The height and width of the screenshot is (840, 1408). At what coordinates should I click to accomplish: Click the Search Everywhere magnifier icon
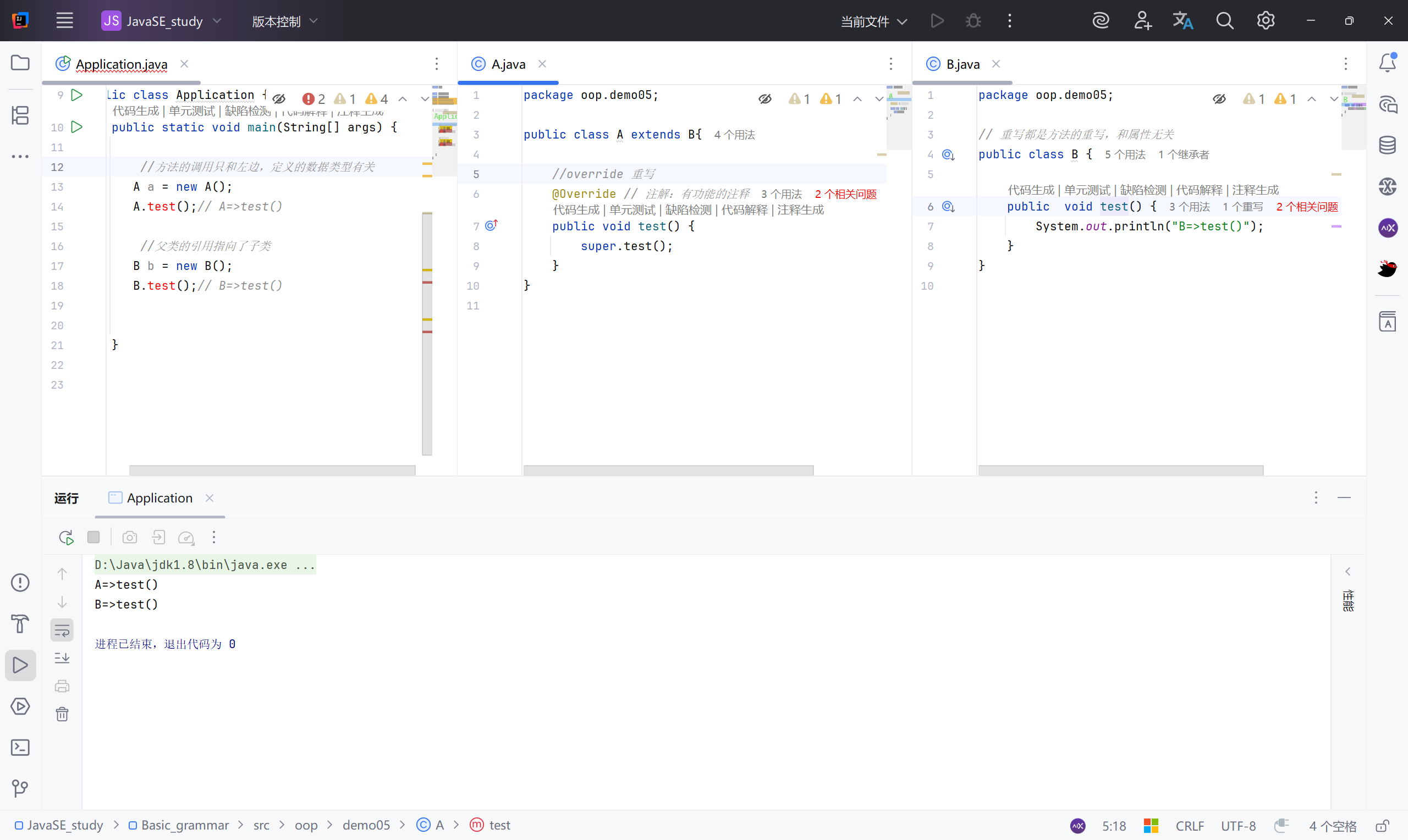[1224, 21]
